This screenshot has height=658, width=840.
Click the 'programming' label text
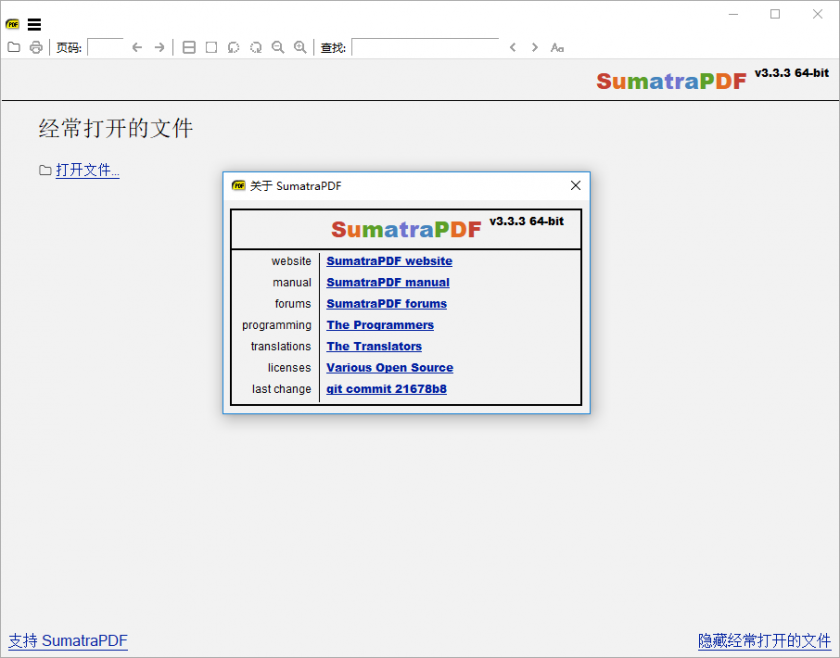[276, 326]
